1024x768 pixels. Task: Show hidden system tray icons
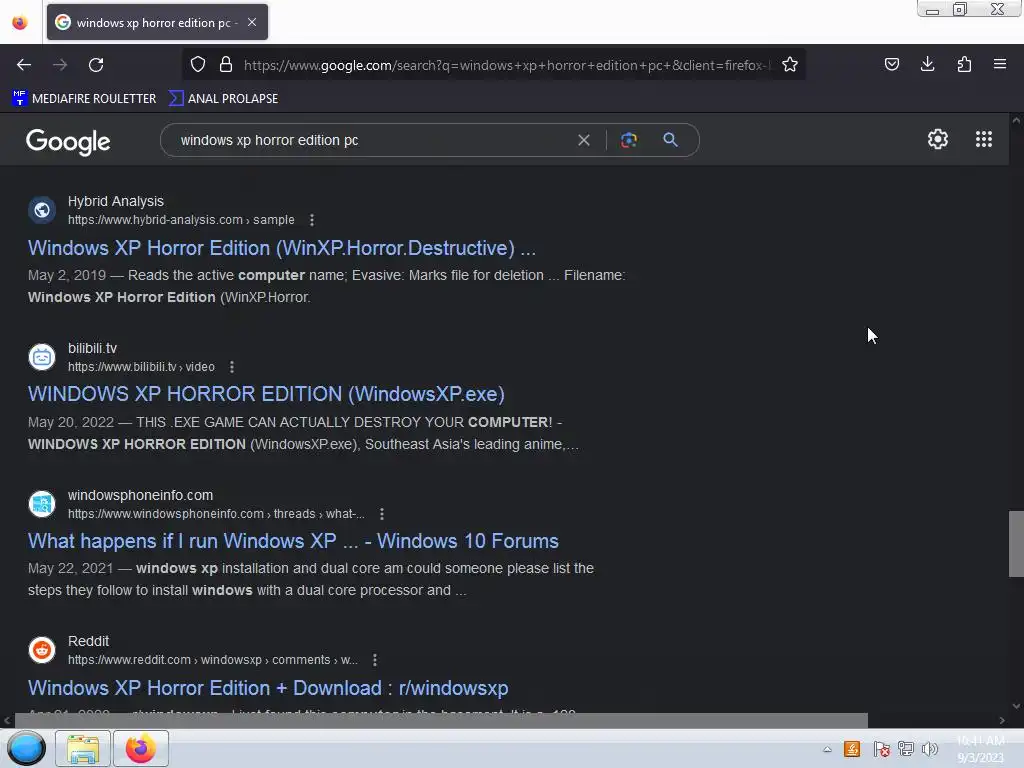click(x=827, y=749)
